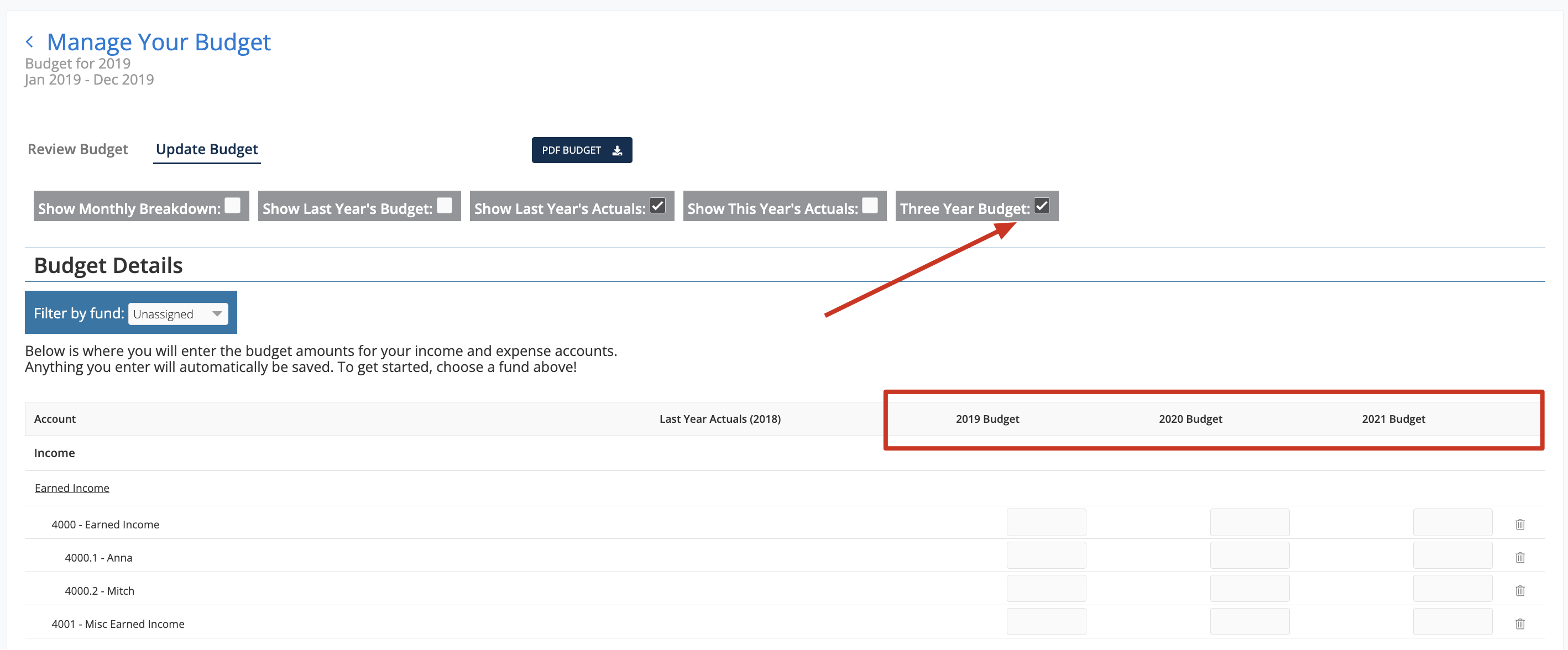Open the Filter by fund dropdown

tap(177, 314)
